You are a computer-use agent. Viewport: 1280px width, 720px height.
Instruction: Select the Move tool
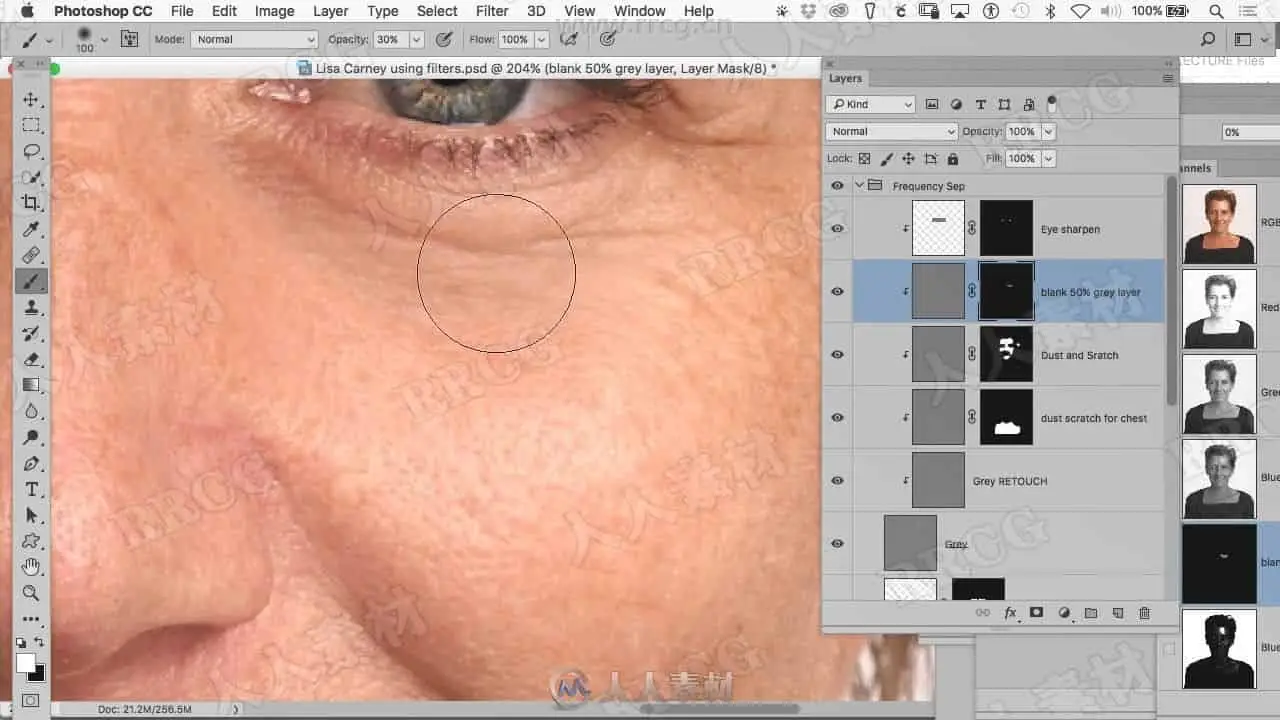coord(31,100)
